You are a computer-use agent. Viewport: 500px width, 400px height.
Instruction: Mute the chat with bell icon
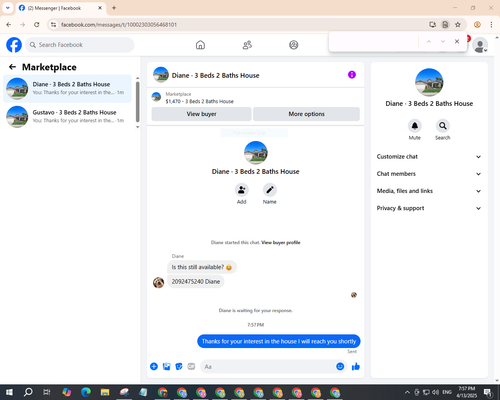click(x=415, y=126)
